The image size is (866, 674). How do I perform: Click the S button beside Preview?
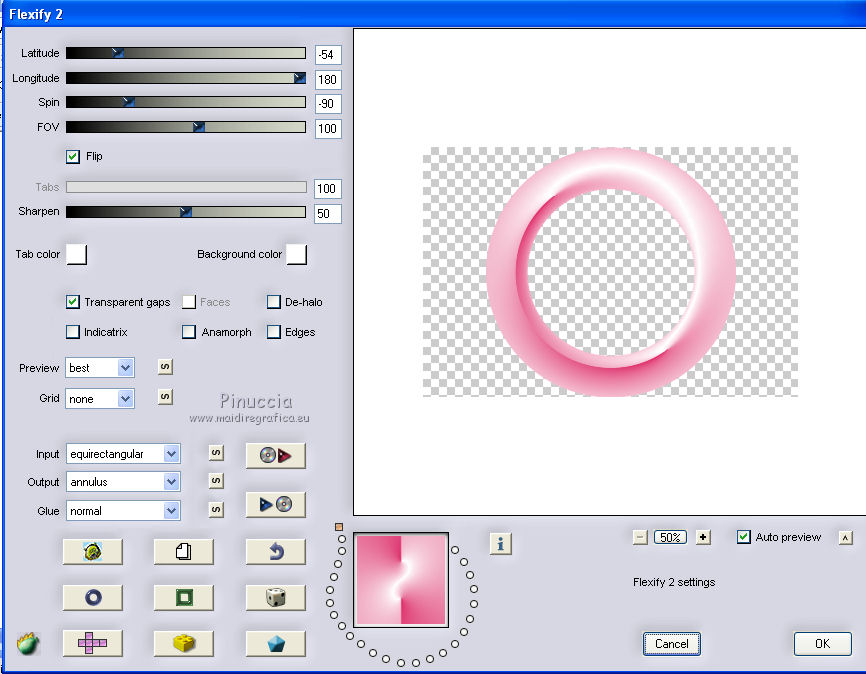165,366
